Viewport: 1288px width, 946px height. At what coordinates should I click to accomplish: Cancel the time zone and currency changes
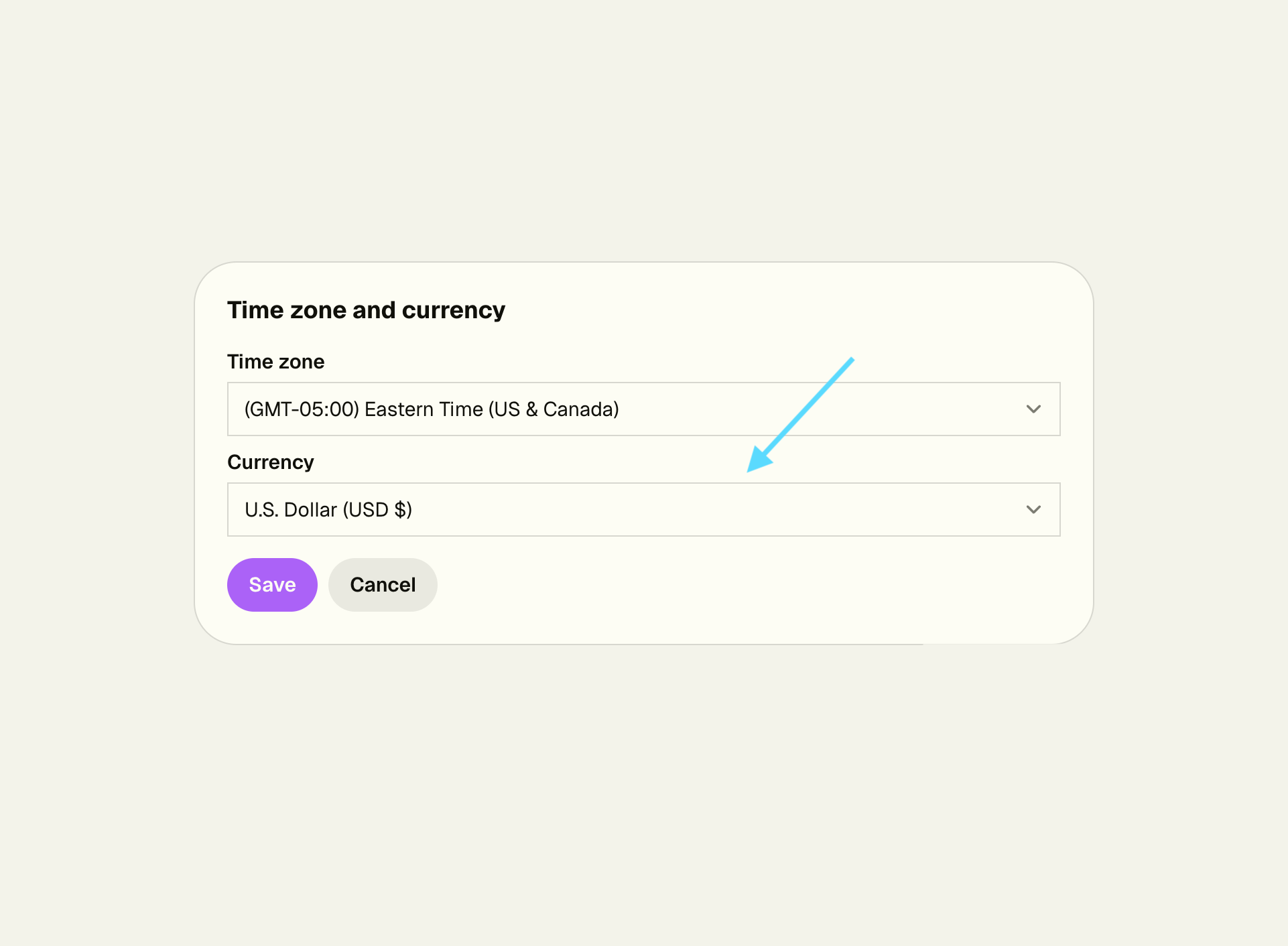(383, 585)
